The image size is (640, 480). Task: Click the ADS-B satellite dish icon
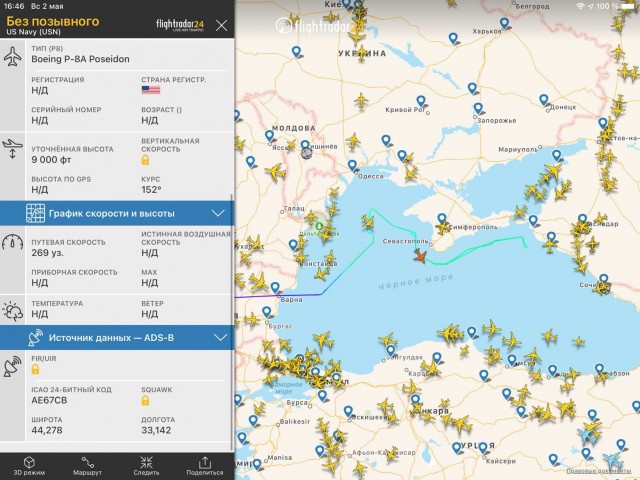tap(36, 338)
